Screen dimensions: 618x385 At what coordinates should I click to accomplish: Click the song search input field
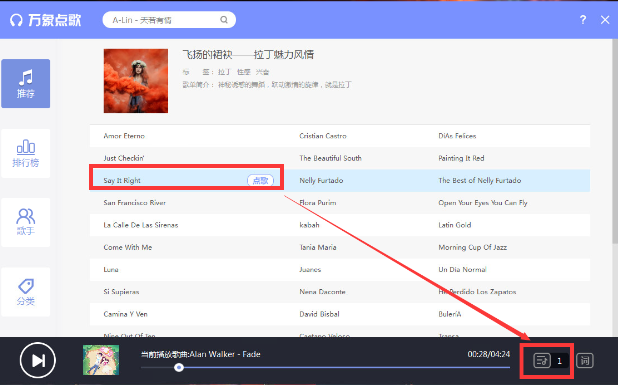pos(169,20)
